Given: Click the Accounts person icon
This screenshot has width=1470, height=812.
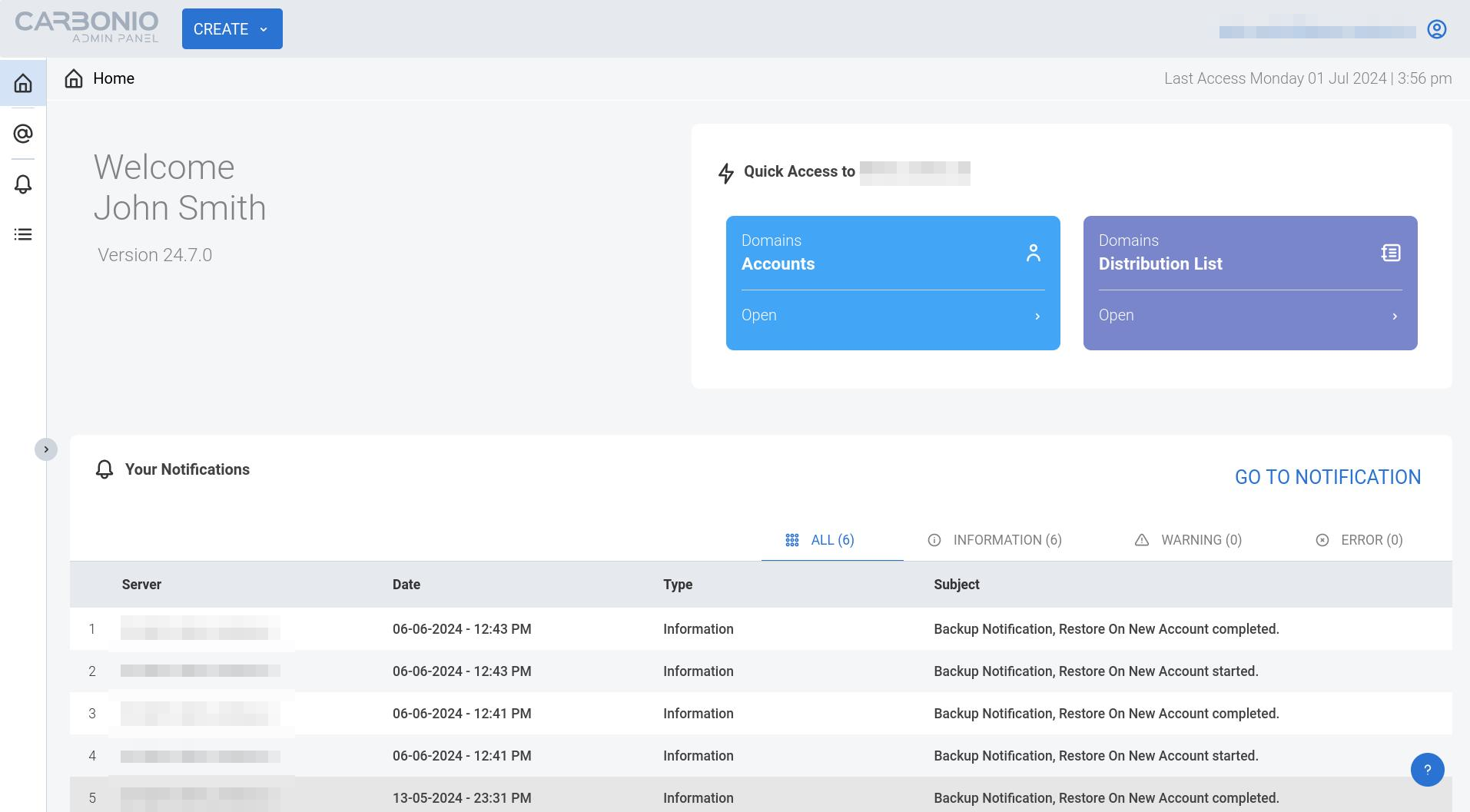Looking at the screenshot, I should click(x=1034, y=253).
